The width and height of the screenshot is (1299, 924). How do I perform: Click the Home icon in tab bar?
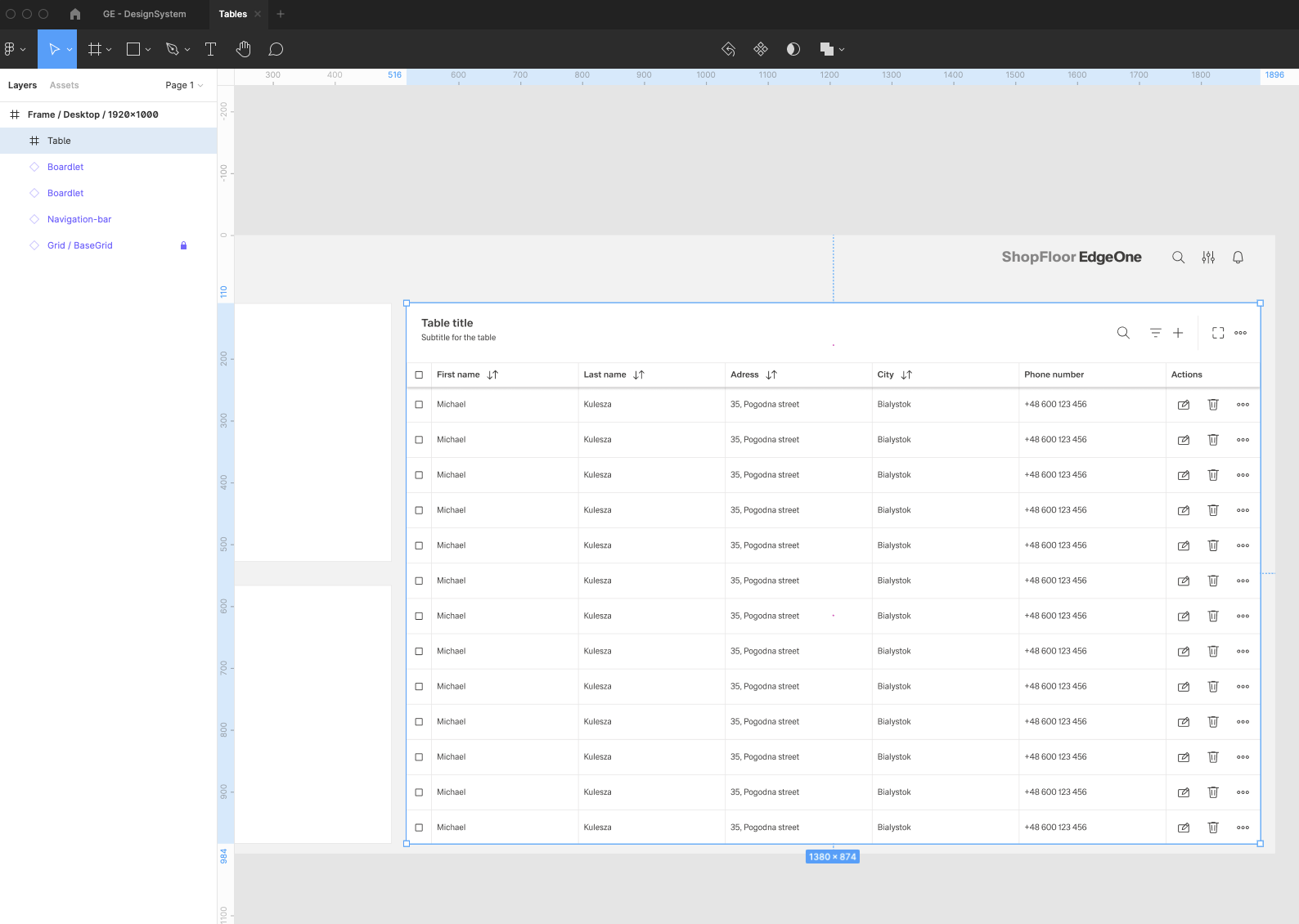click(x=75, y=14)
